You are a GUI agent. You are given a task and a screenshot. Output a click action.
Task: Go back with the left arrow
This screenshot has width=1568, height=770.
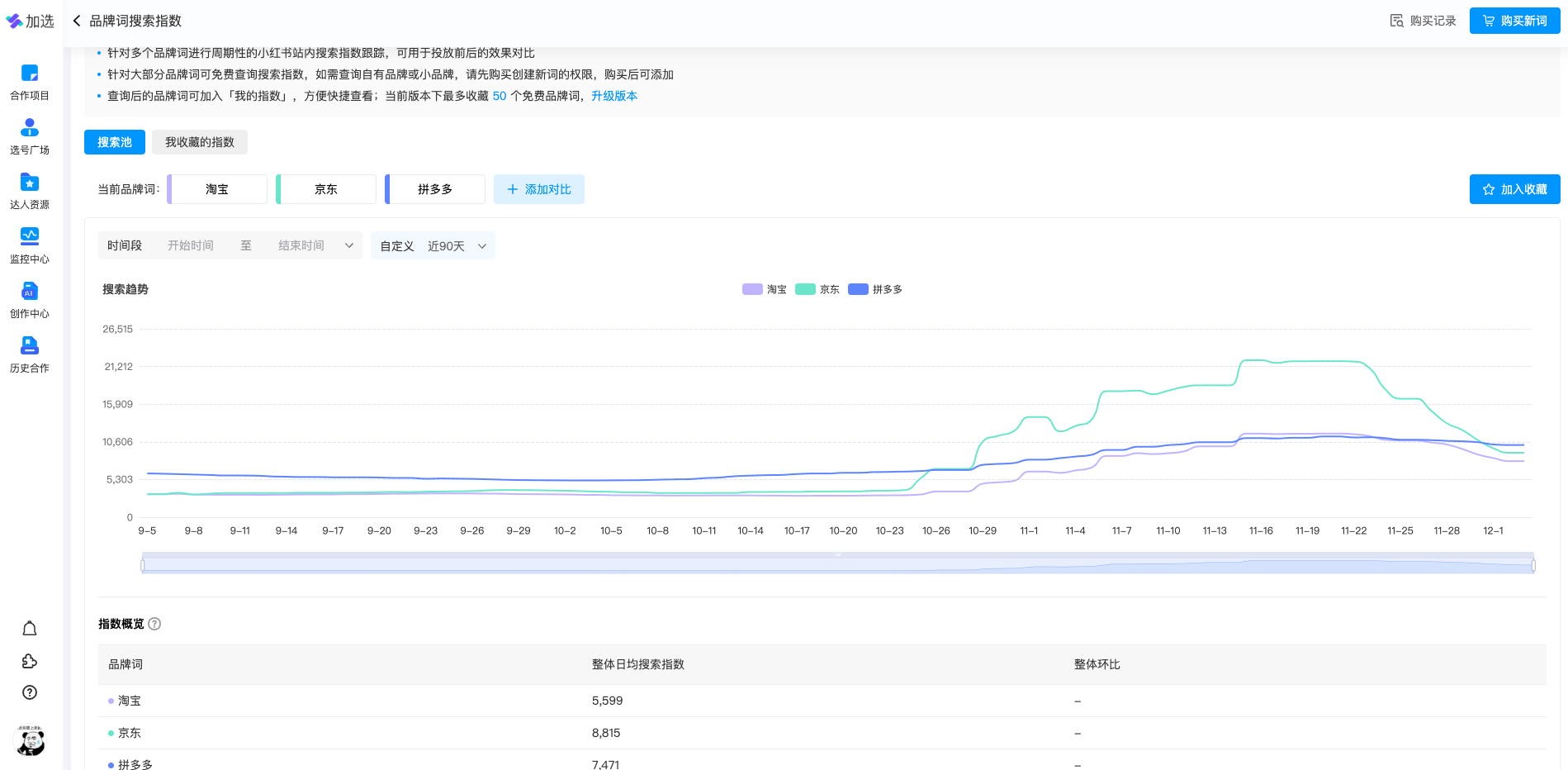[x=77, y=21]
